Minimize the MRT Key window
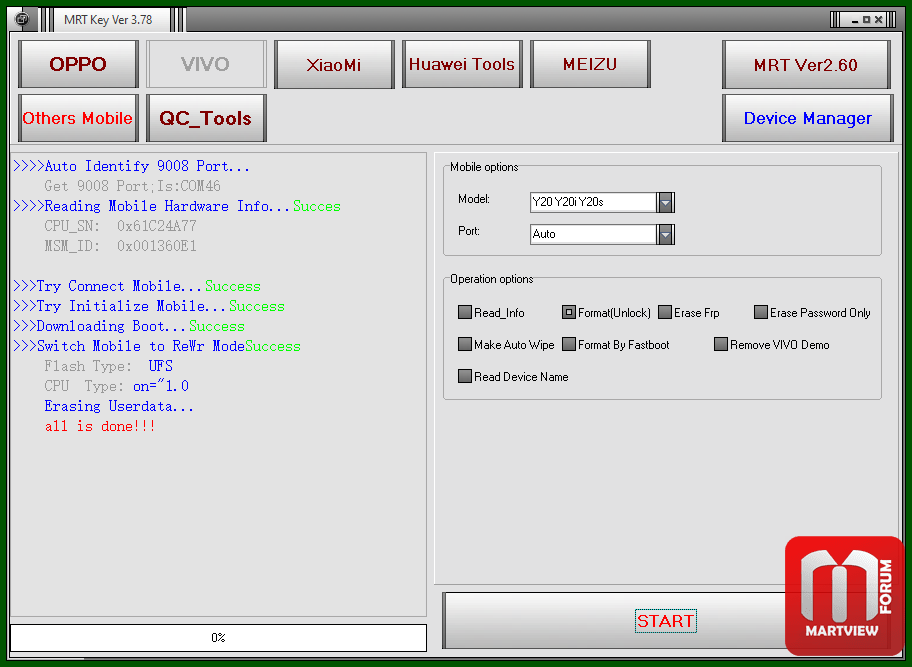 coord(855,20)
